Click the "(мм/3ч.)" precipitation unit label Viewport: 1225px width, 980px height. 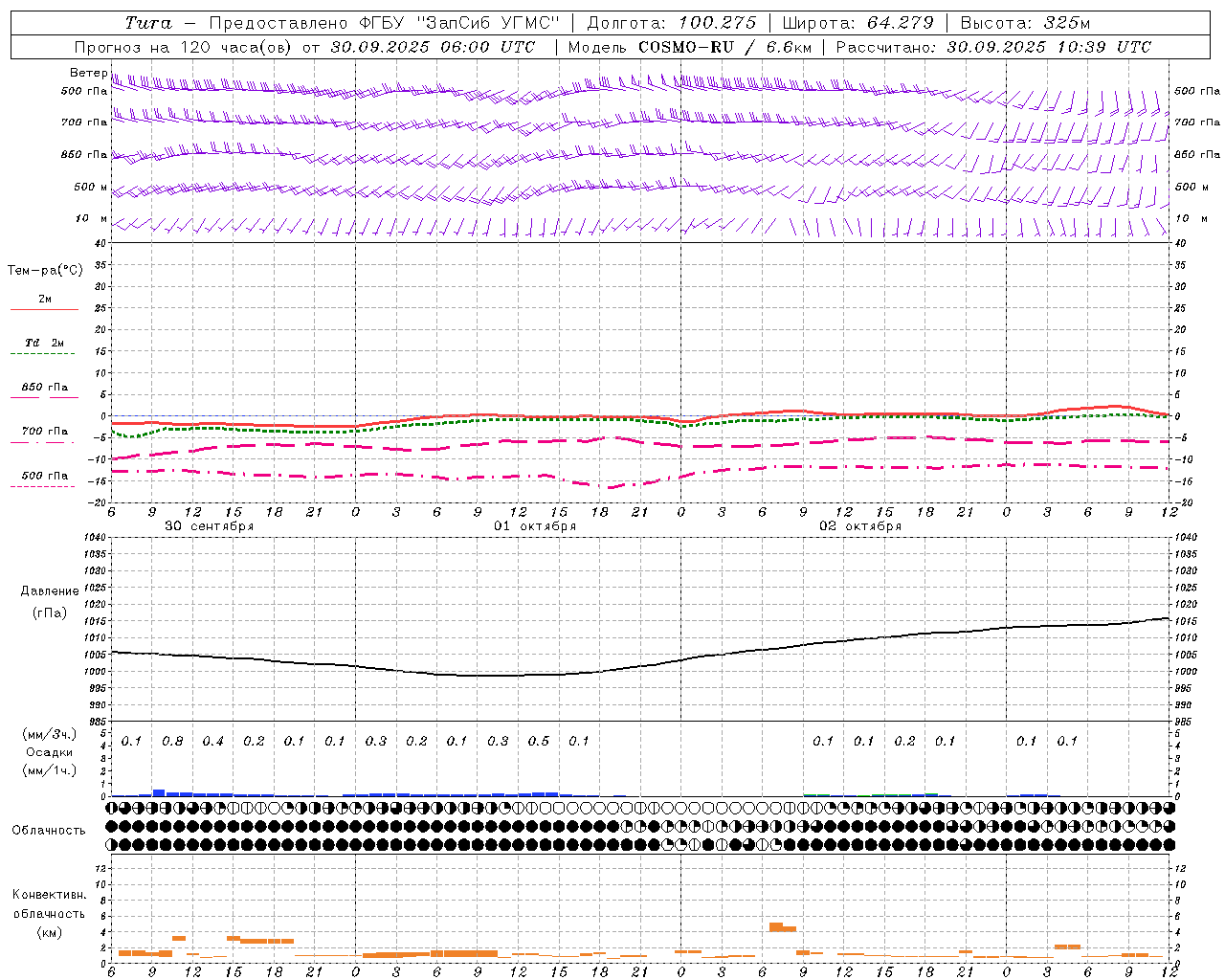(50, 735)
